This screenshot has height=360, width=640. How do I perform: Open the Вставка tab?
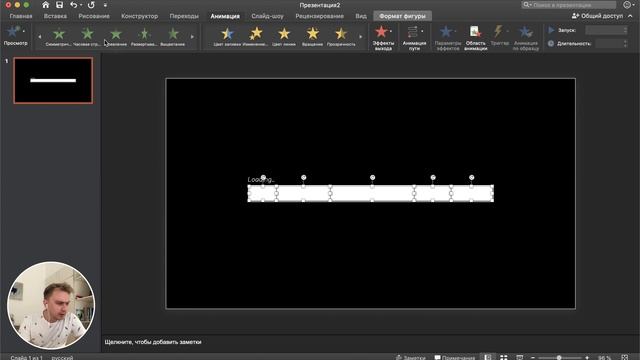55,16
